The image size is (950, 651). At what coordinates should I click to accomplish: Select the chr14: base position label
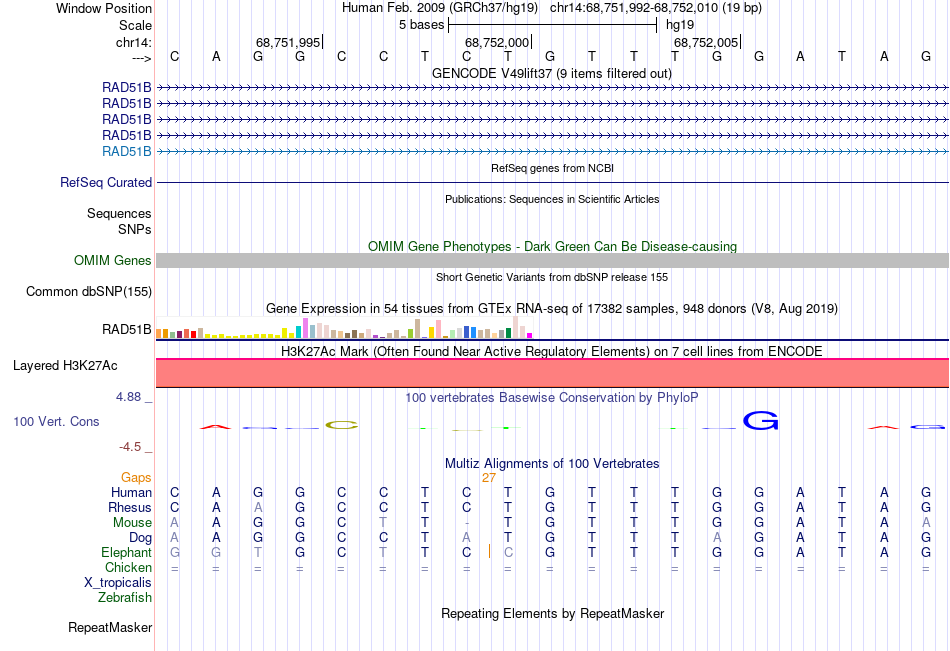[133, 42]
